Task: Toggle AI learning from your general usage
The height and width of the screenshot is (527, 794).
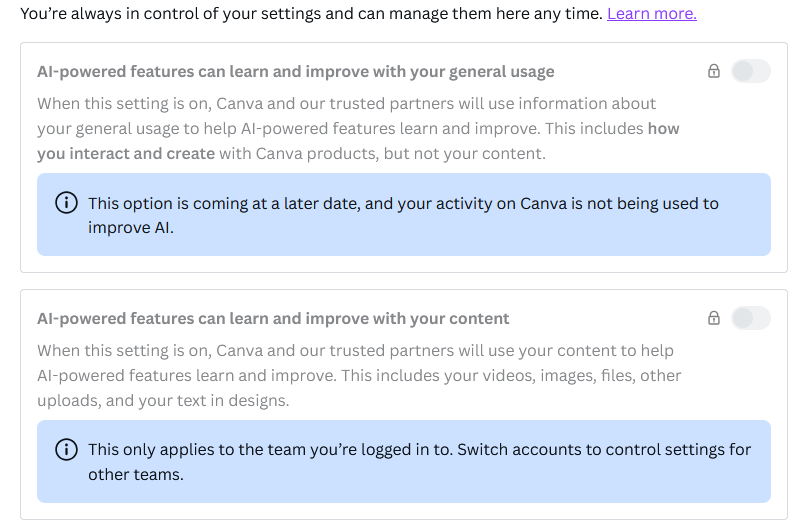Action: coord(750,71)
